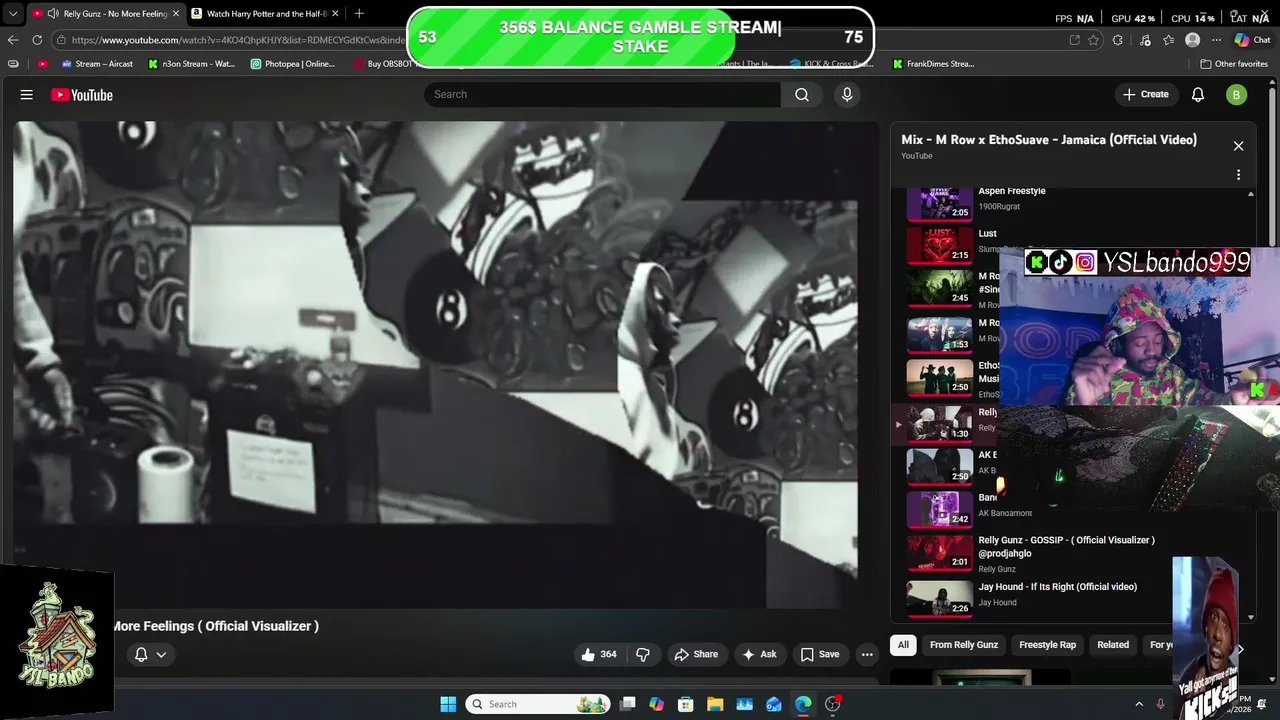This screenshot has height=720, width=1280.
Task: Bookmark this page with the star icon
Action: (1093, 40)
